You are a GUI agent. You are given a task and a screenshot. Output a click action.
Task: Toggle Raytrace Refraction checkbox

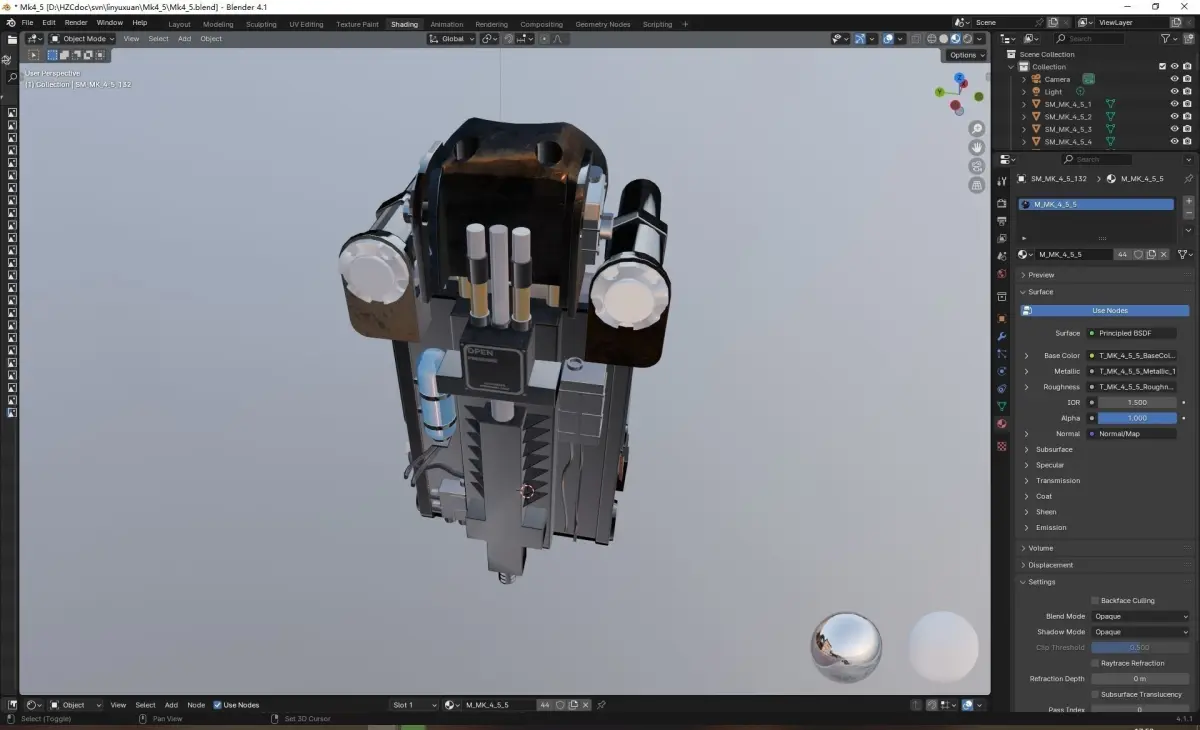[x=1095, y=663]
